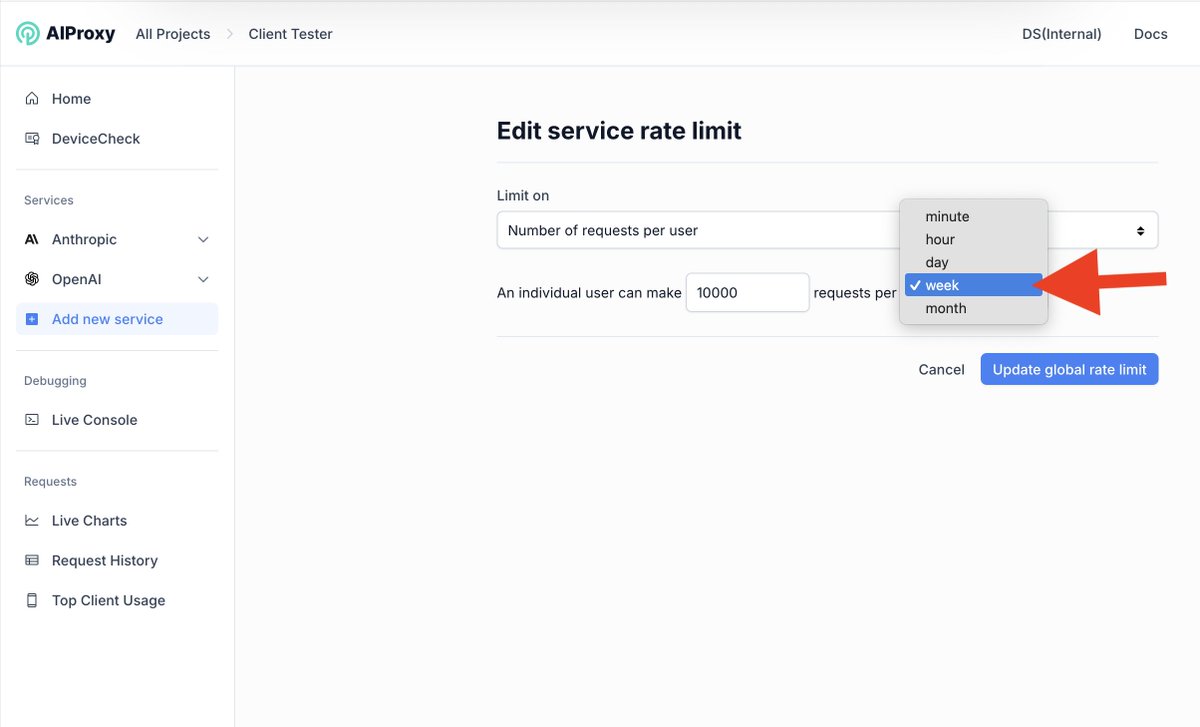Expand the Anthropic service chevron
This screenshot has width=1200, height=727.
(203, 240)
